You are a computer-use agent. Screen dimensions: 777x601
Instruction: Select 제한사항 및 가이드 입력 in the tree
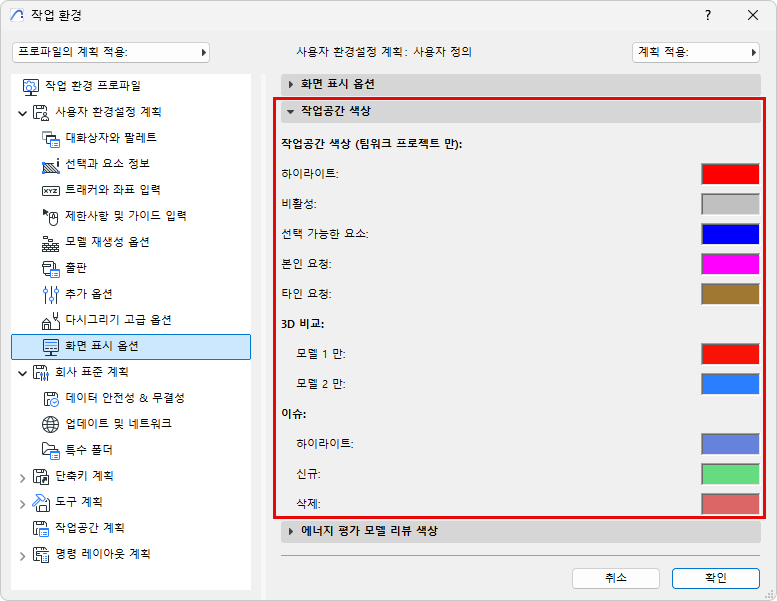coord(126,216)
